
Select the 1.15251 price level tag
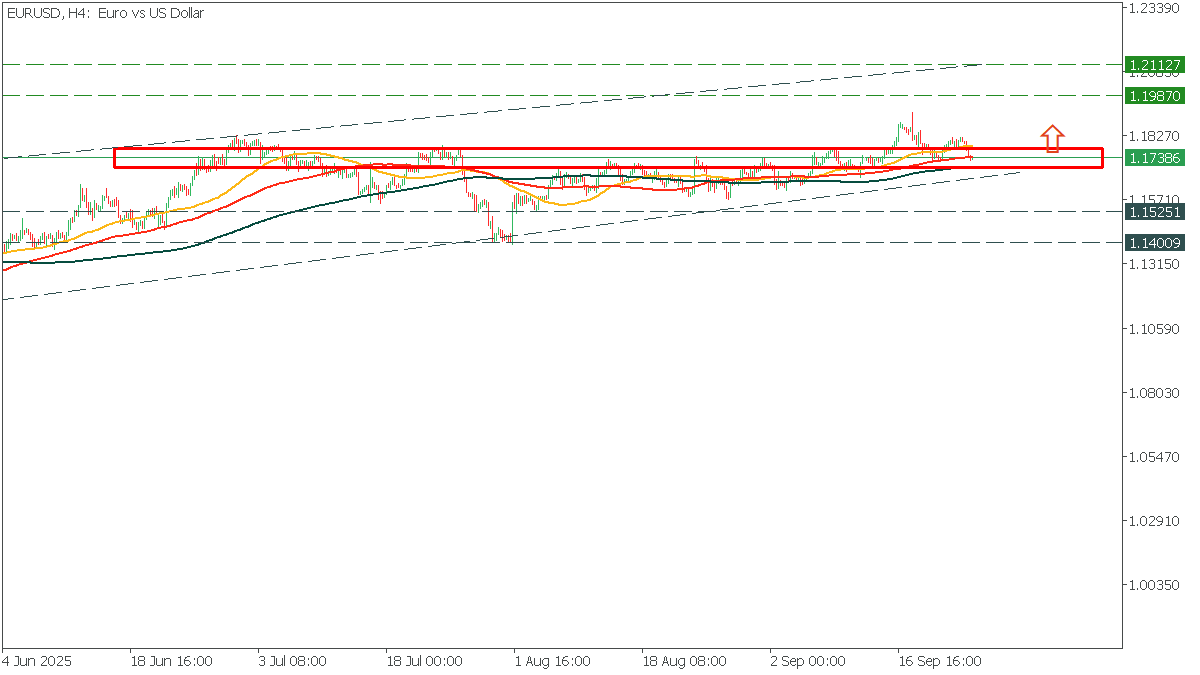pyautogui.click(x=1154, y=212)
